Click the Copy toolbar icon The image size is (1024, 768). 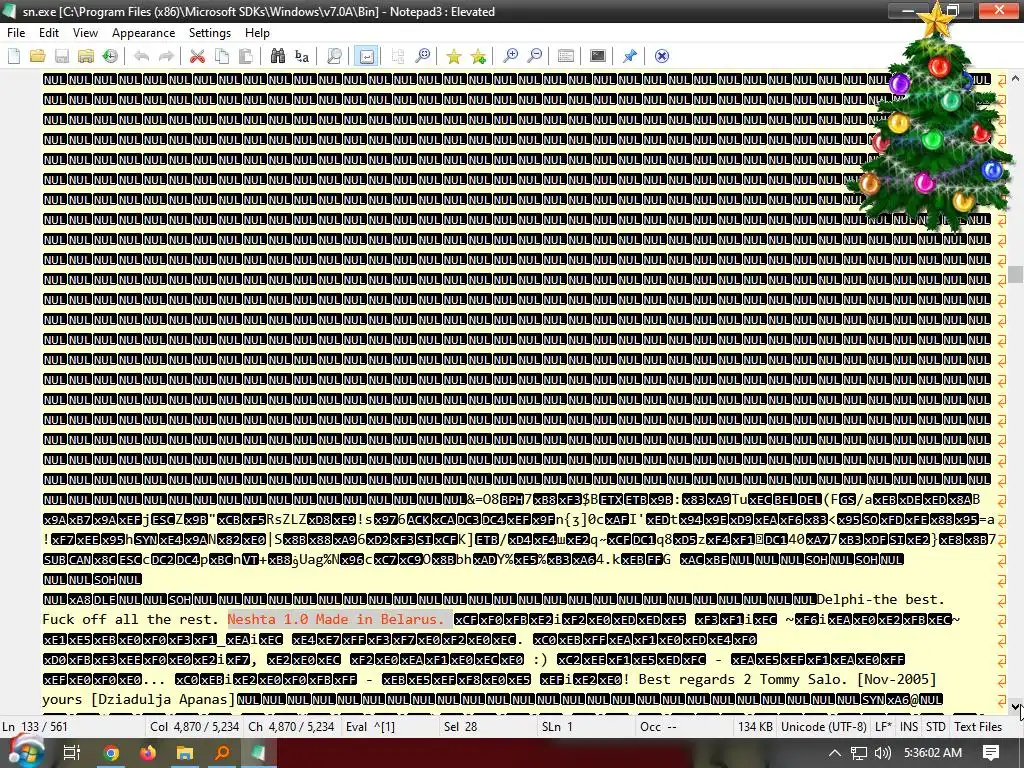[x=222, y=56]
